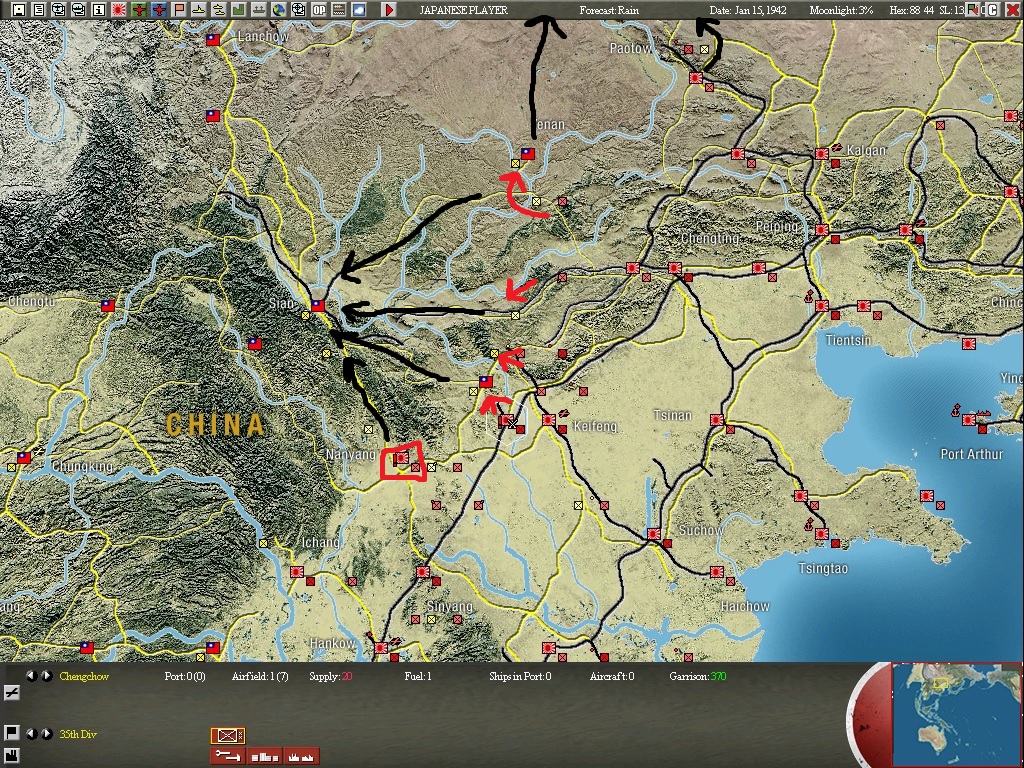
Task: Click the red industry skyline icon
Action: [x=302, y=756]
